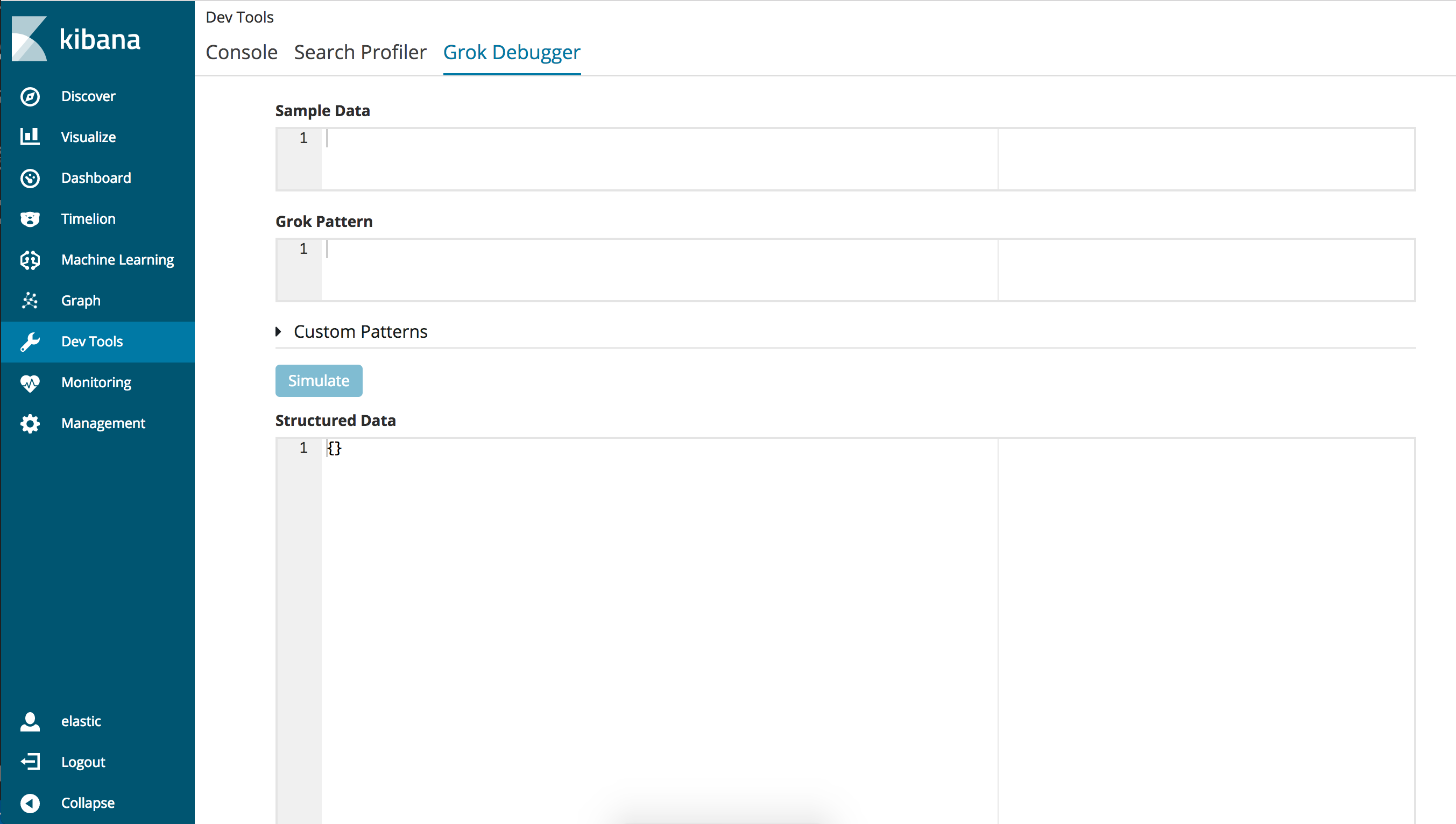
Task: Click the Dashboard icon
Action: coord(30,177)
